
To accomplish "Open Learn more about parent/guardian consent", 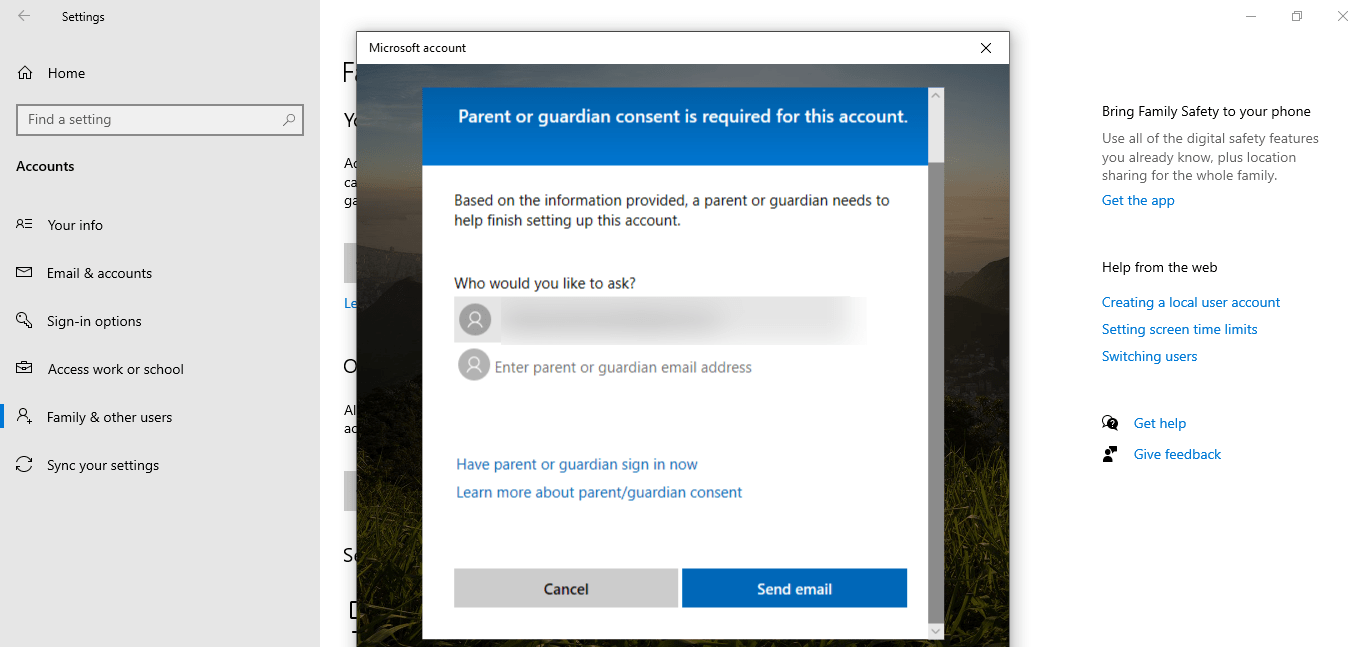I will pos(599,492).
